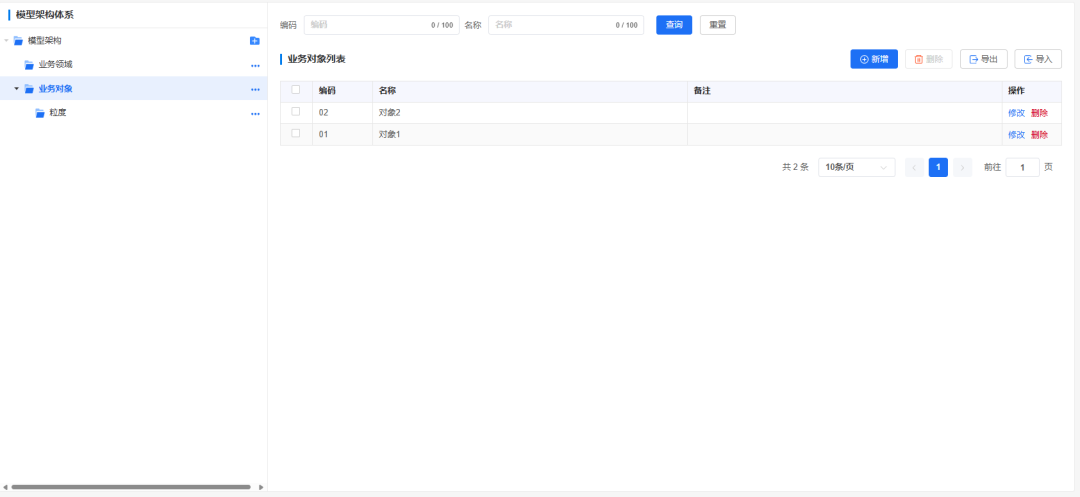
Task: Click 删除 link for 对象1
Action: pyautogui.click(x=1039, y=135)
